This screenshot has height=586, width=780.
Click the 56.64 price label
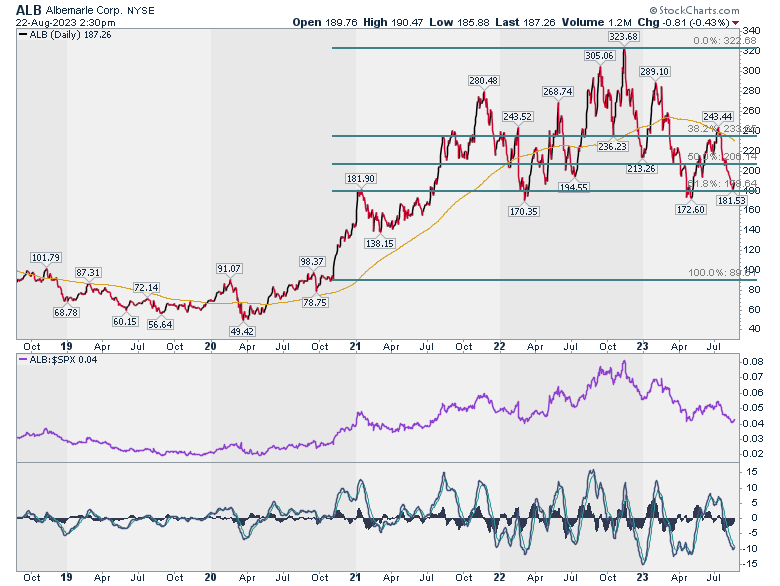click(160, 325)
